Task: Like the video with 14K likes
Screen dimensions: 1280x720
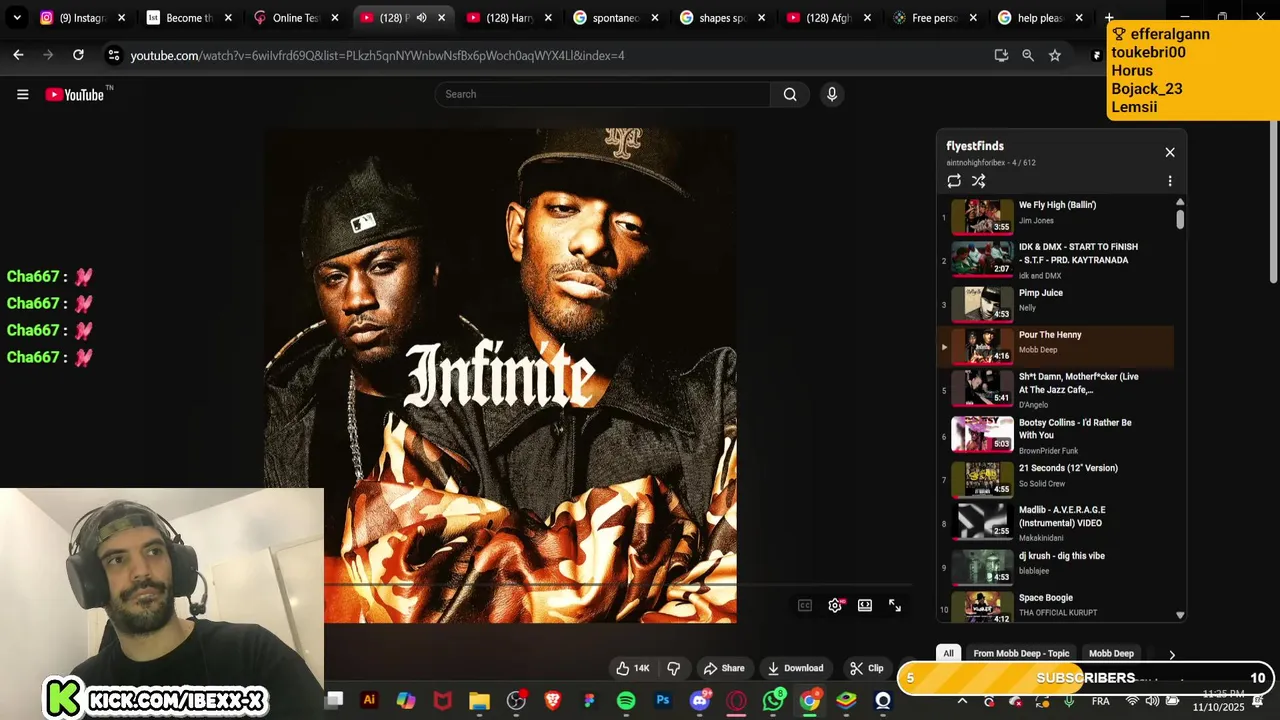Action: tap(633, 668)
